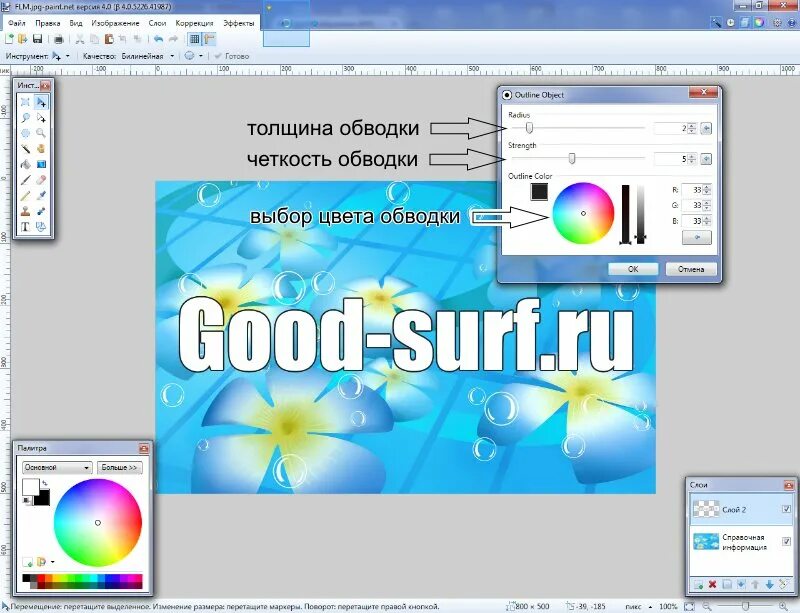The height and width of the screenshot is (613, 800).
Task: Click the Print toolbar icon
Action: (x=59, y=39)
